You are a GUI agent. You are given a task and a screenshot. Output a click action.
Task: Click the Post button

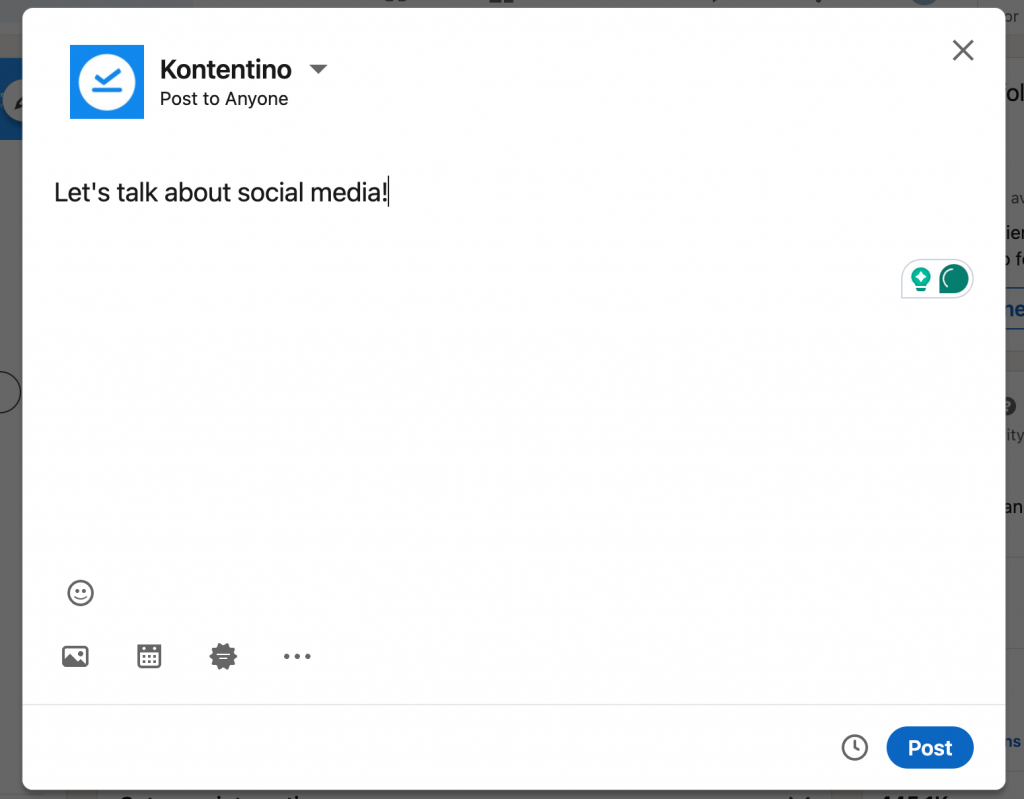tap(929, 747)
